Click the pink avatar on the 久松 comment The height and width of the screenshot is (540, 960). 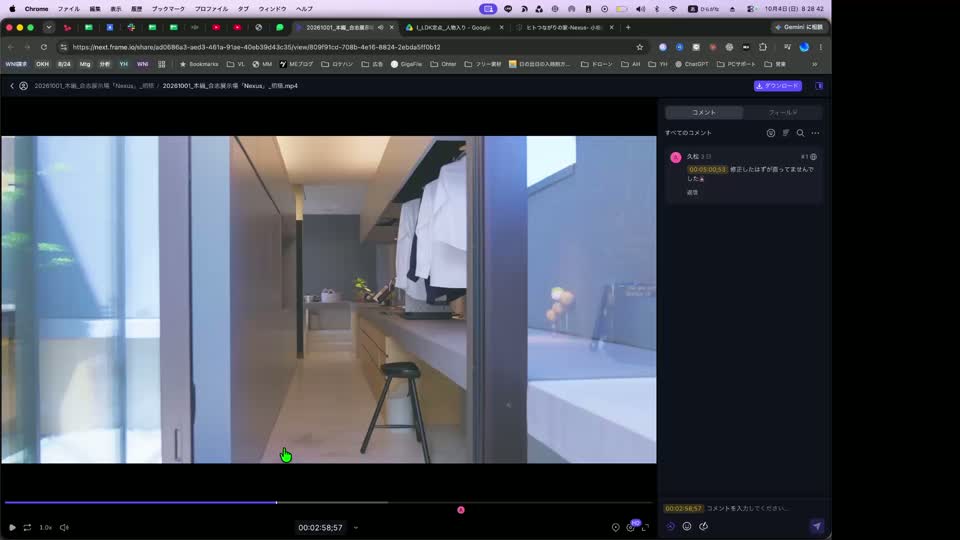[x=676, y=157]
